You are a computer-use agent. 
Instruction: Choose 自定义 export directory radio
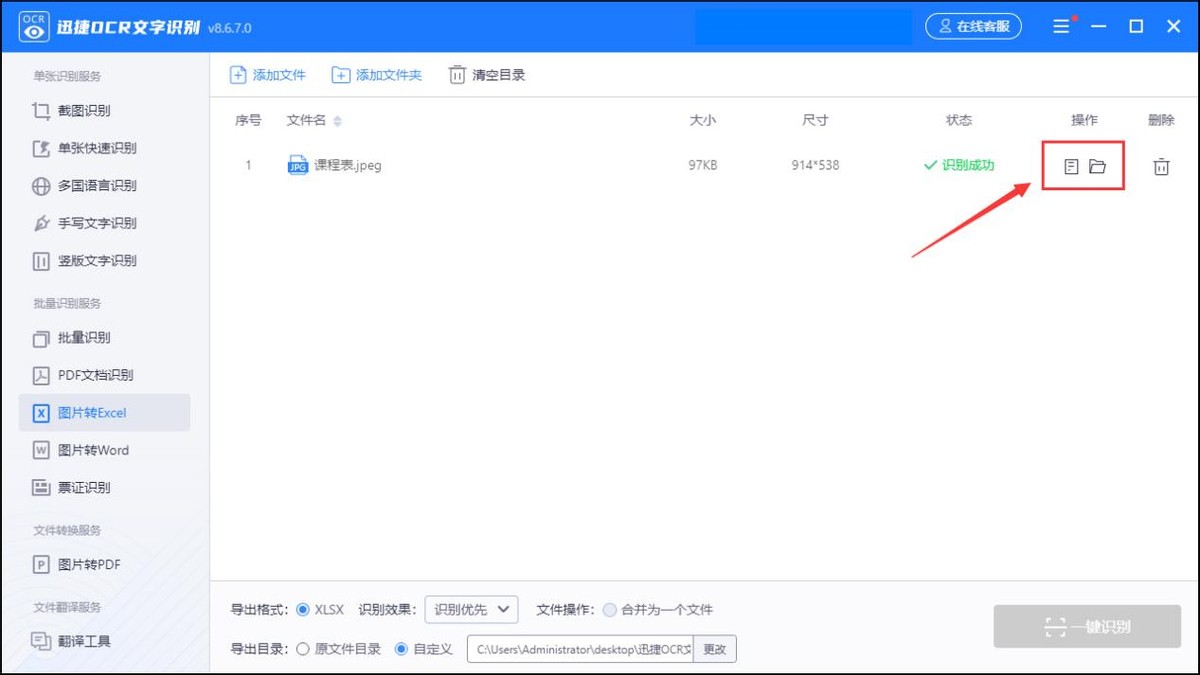coord(402,649)
